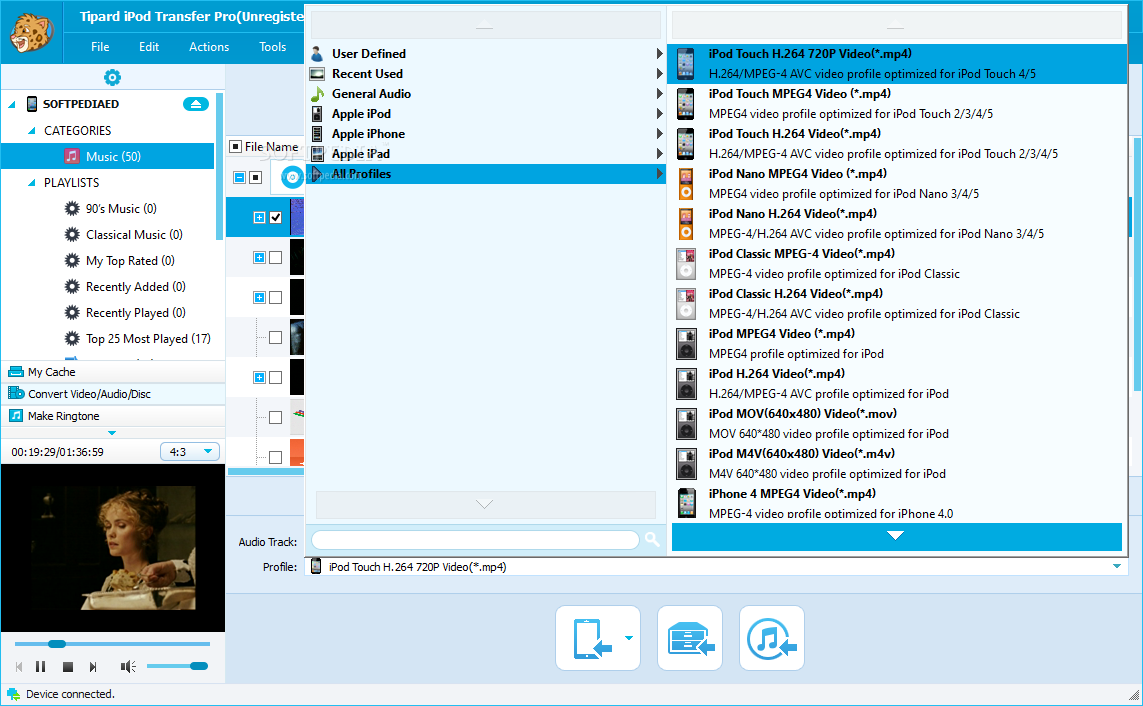Check the fifth file row checkbox
The width and height of the screenshot is (1143, 706).
click(x=276, y=377)
